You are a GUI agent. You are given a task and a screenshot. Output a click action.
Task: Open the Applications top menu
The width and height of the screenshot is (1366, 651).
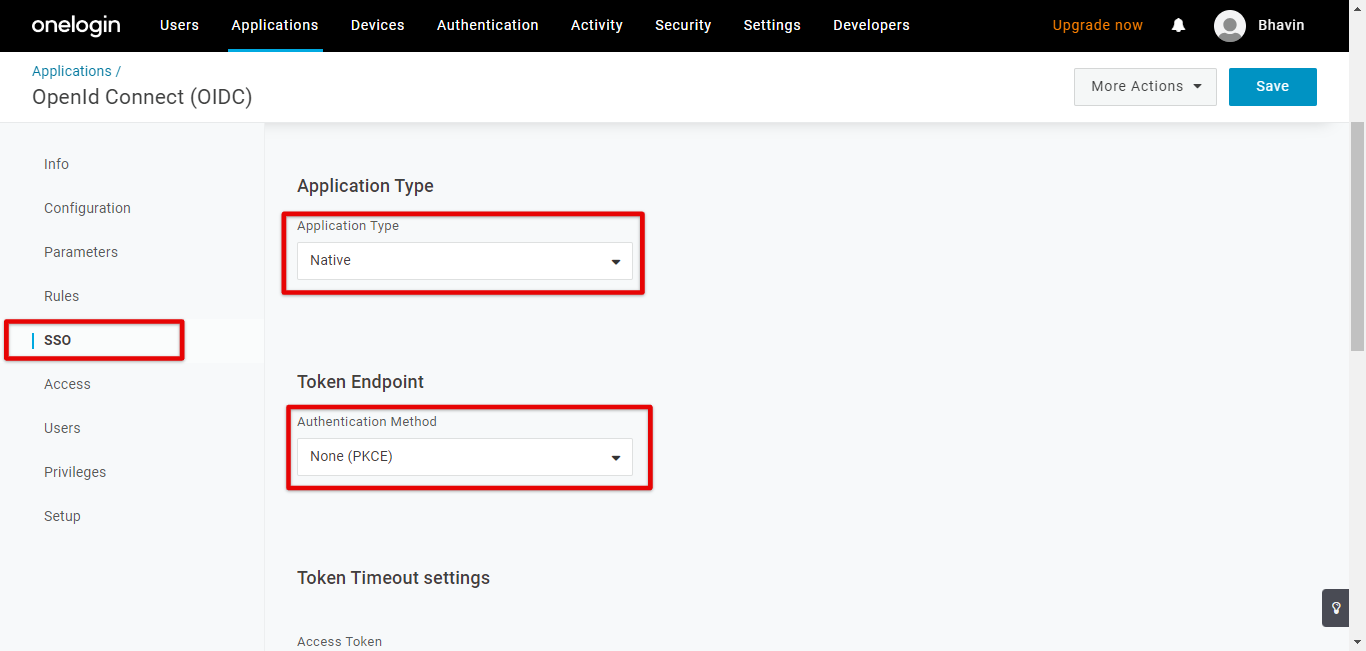click(275, 25)
